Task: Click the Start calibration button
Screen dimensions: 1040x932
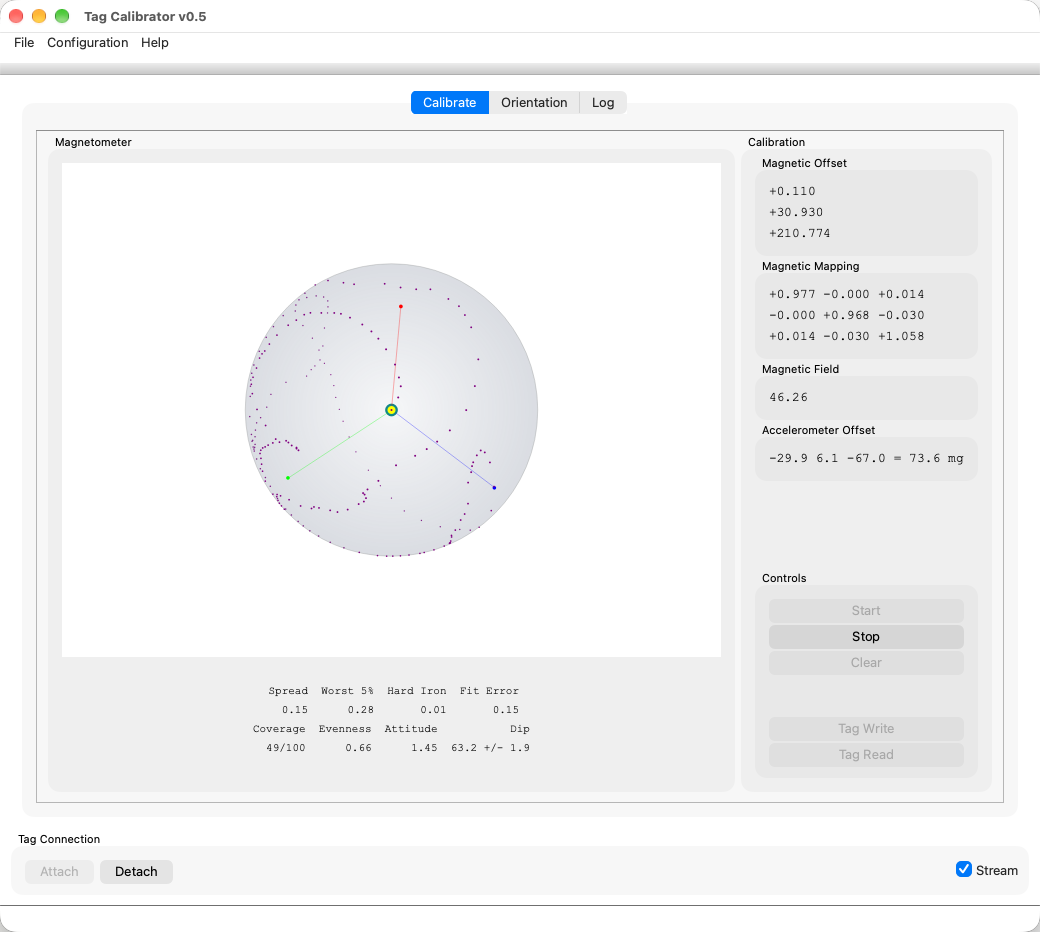Action: point(866,610)
